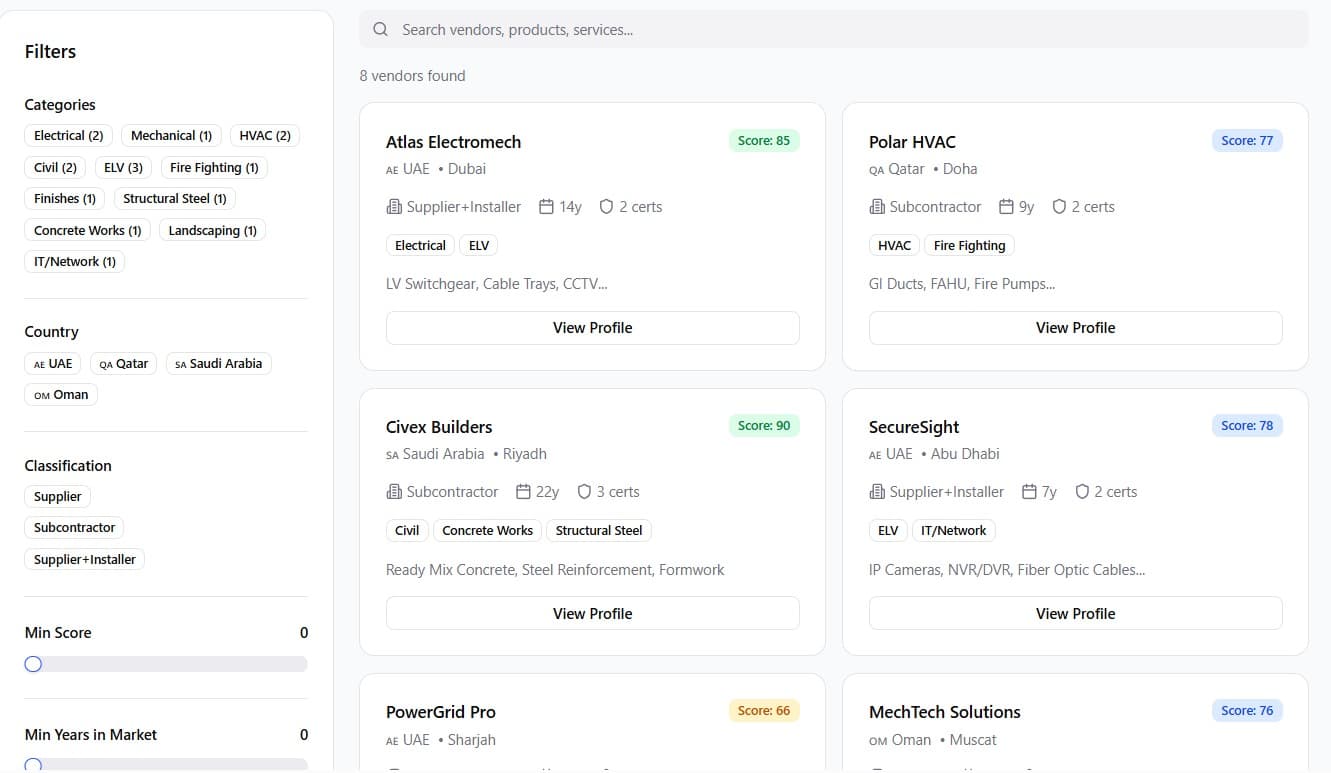Toggle the HVAC (2) category filter
The height and width of the screenshot is (773, 1331).
pyautogui.click(x=265, y=136)
